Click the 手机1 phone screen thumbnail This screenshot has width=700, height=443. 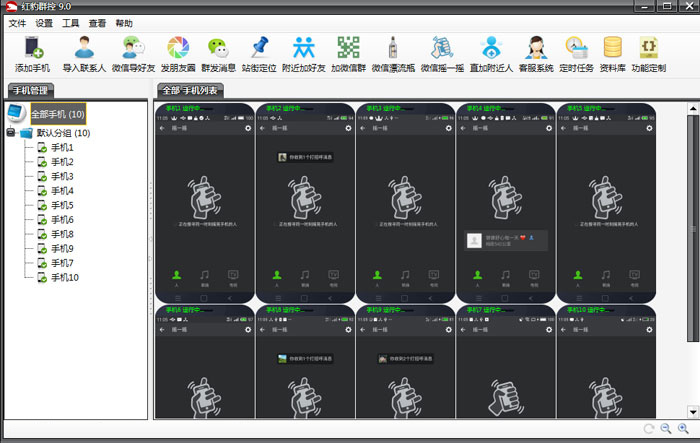coord(205,203)
